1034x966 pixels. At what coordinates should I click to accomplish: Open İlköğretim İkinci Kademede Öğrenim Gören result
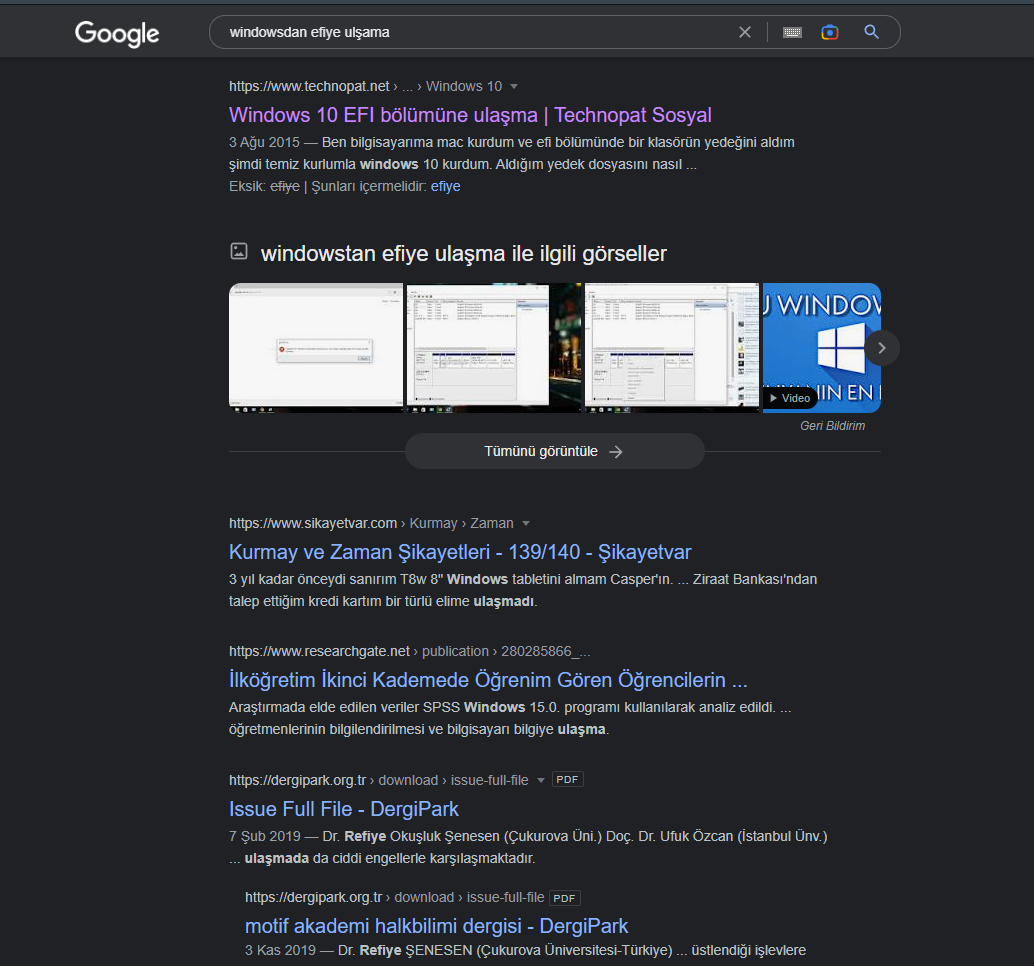[x=488, y=680]
